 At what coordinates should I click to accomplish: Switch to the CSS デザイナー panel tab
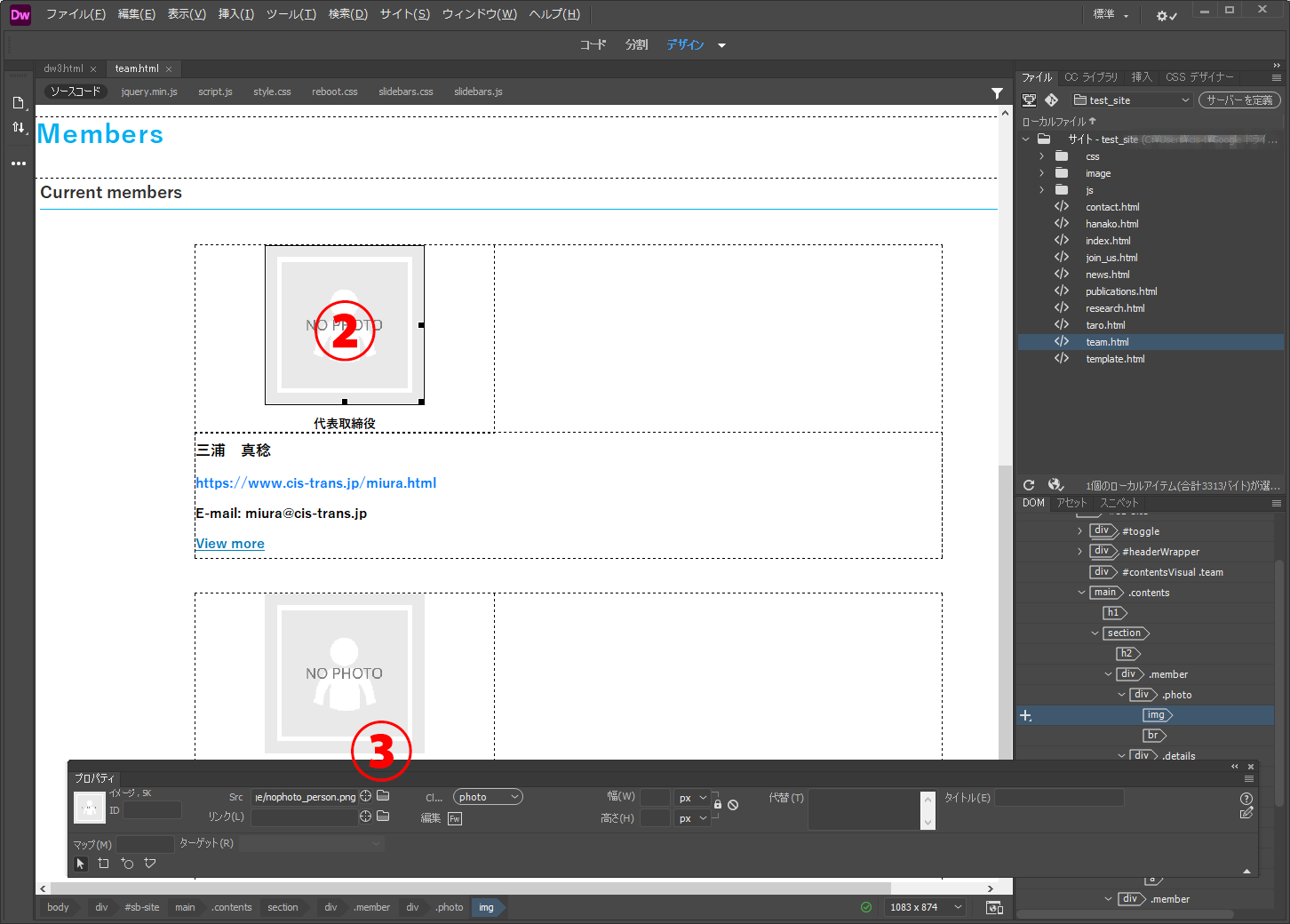(x=1199, y=77)
